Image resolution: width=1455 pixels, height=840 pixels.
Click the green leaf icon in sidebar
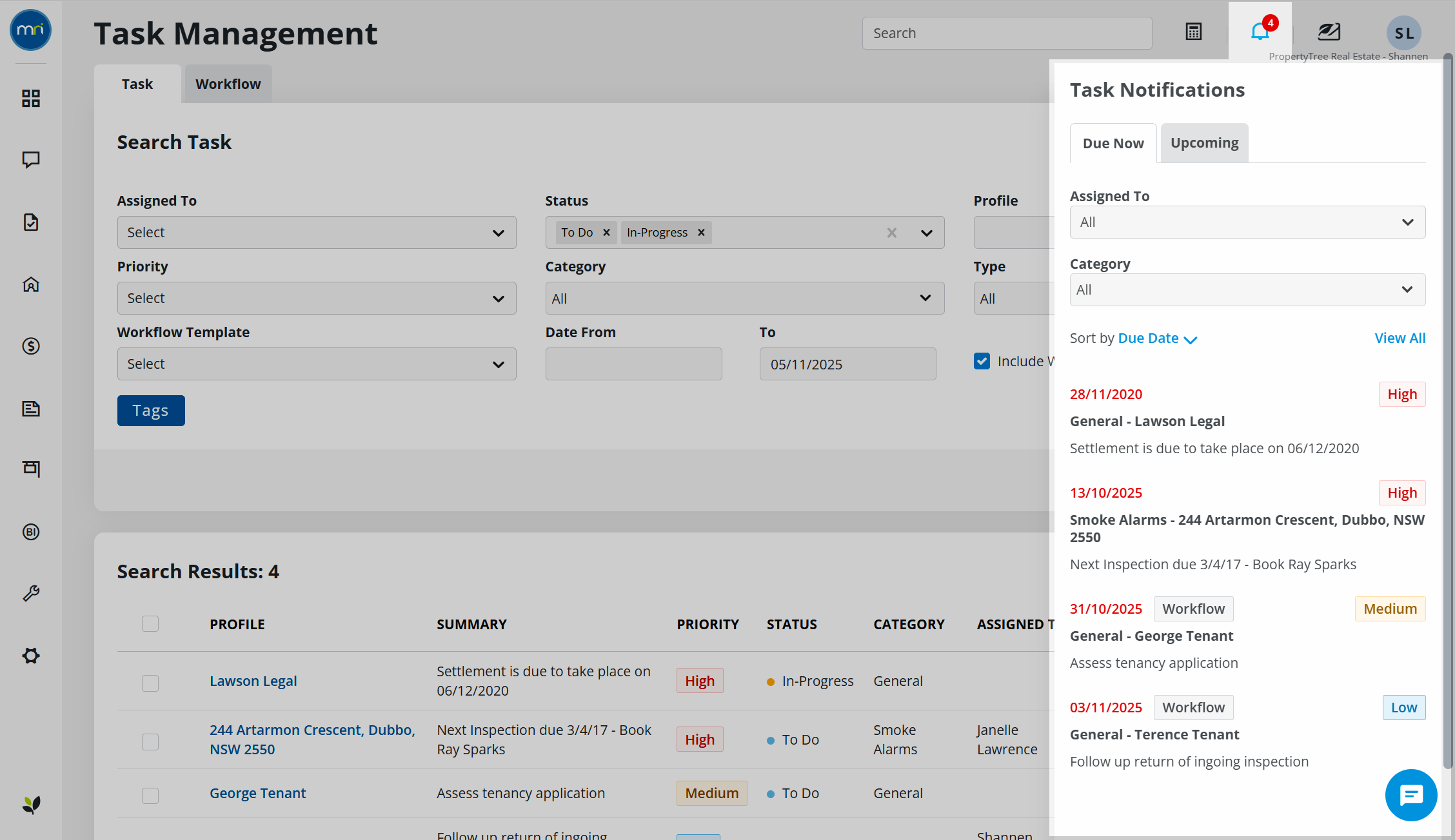[31, 804]
